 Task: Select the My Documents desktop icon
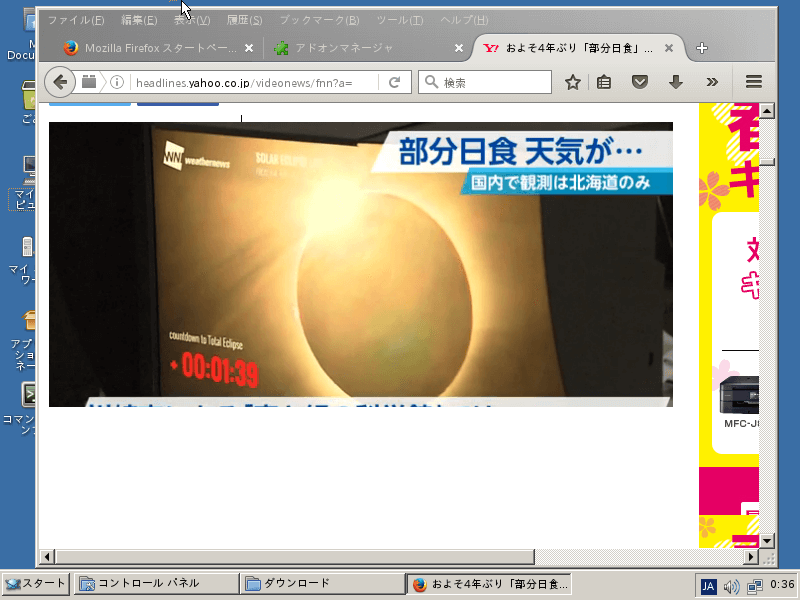click(30, 22)
